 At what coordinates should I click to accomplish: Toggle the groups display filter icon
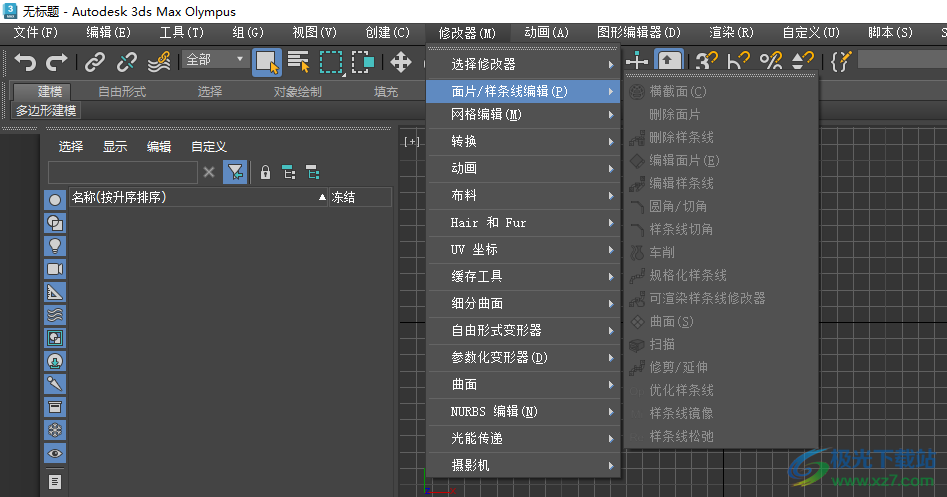pos(55,338)
